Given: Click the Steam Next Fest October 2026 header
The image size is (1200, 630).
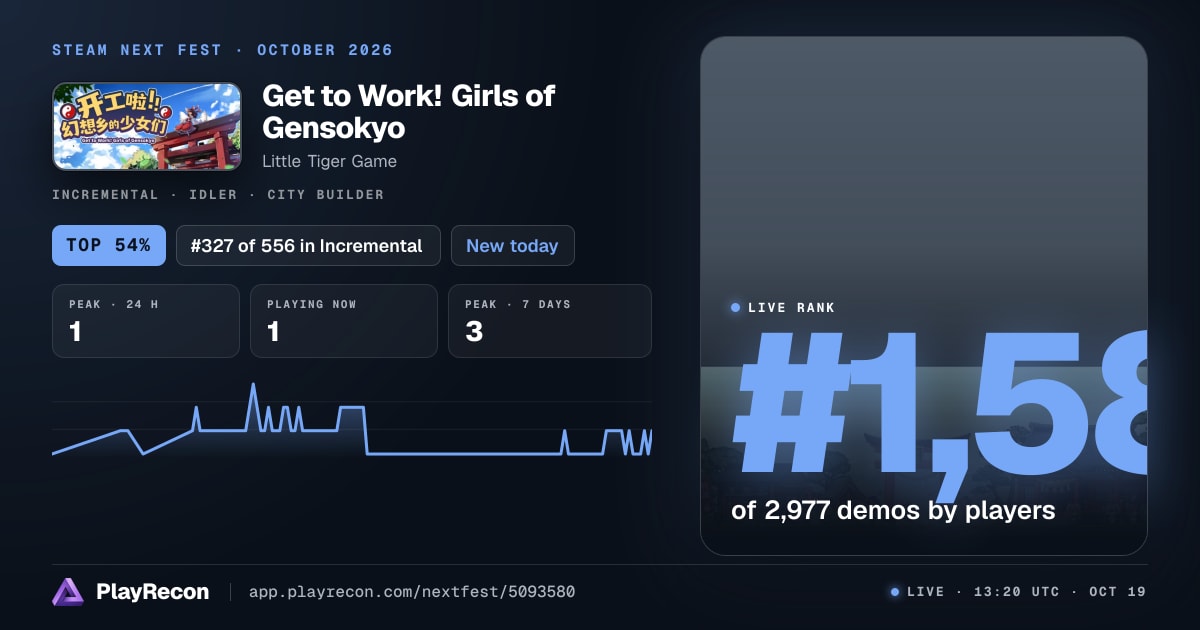Looking at the screenshot, I should pyautogui.click(x=222, y=50).
